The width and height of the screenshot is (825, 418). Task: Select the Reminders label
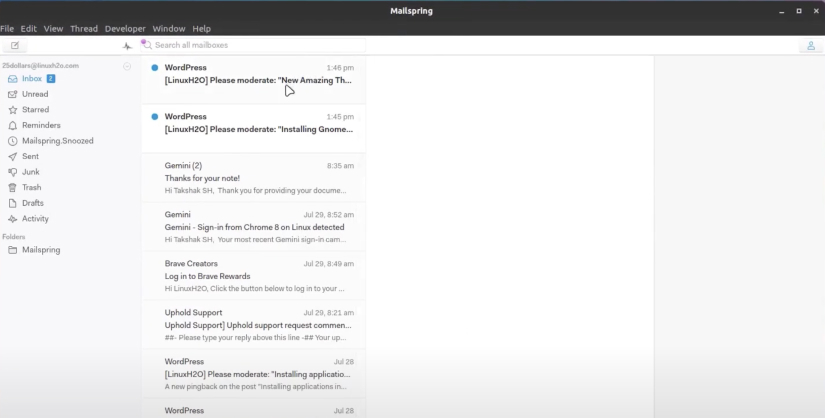coord(41,125)
